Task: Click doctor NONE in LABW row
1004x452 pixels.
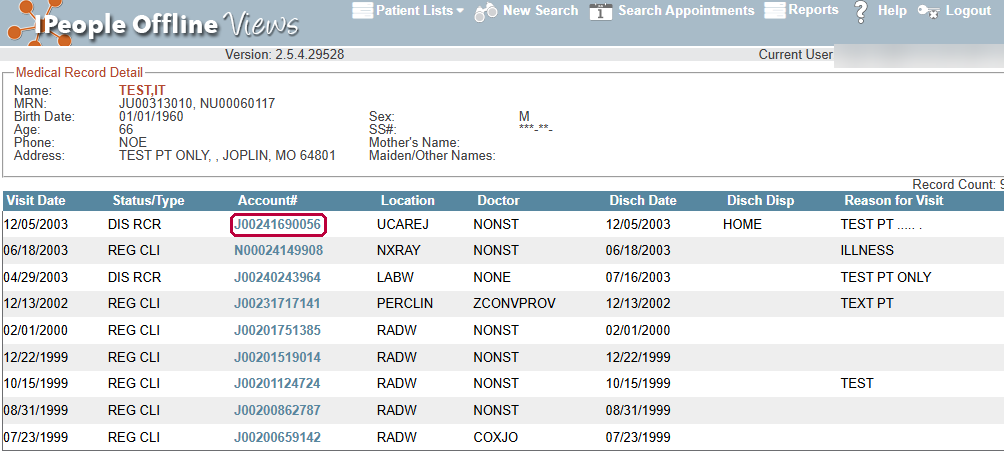Action: (492, 277)
